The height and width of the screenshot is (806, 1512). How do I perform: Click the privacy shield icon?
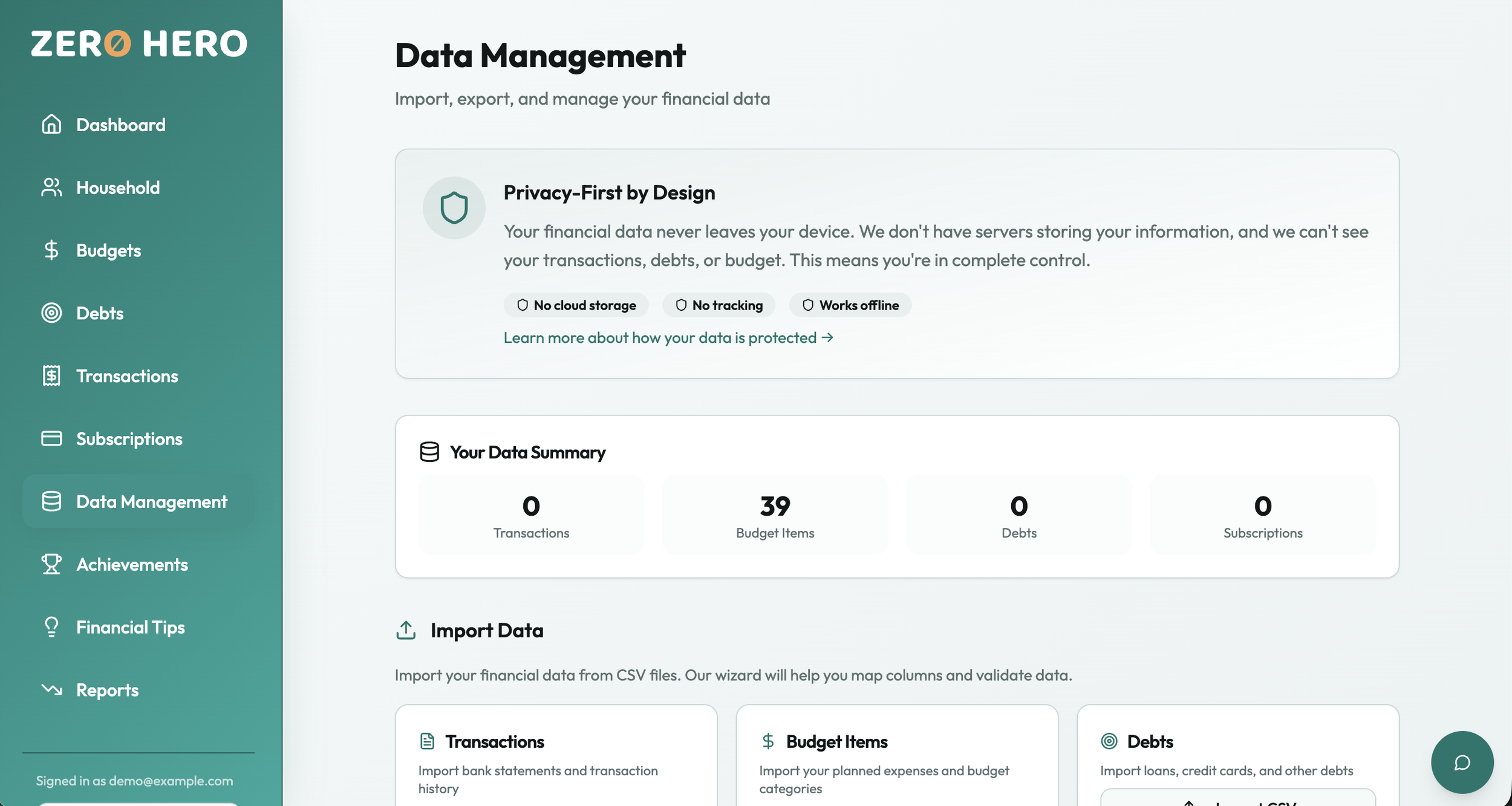tap(454, 208)
